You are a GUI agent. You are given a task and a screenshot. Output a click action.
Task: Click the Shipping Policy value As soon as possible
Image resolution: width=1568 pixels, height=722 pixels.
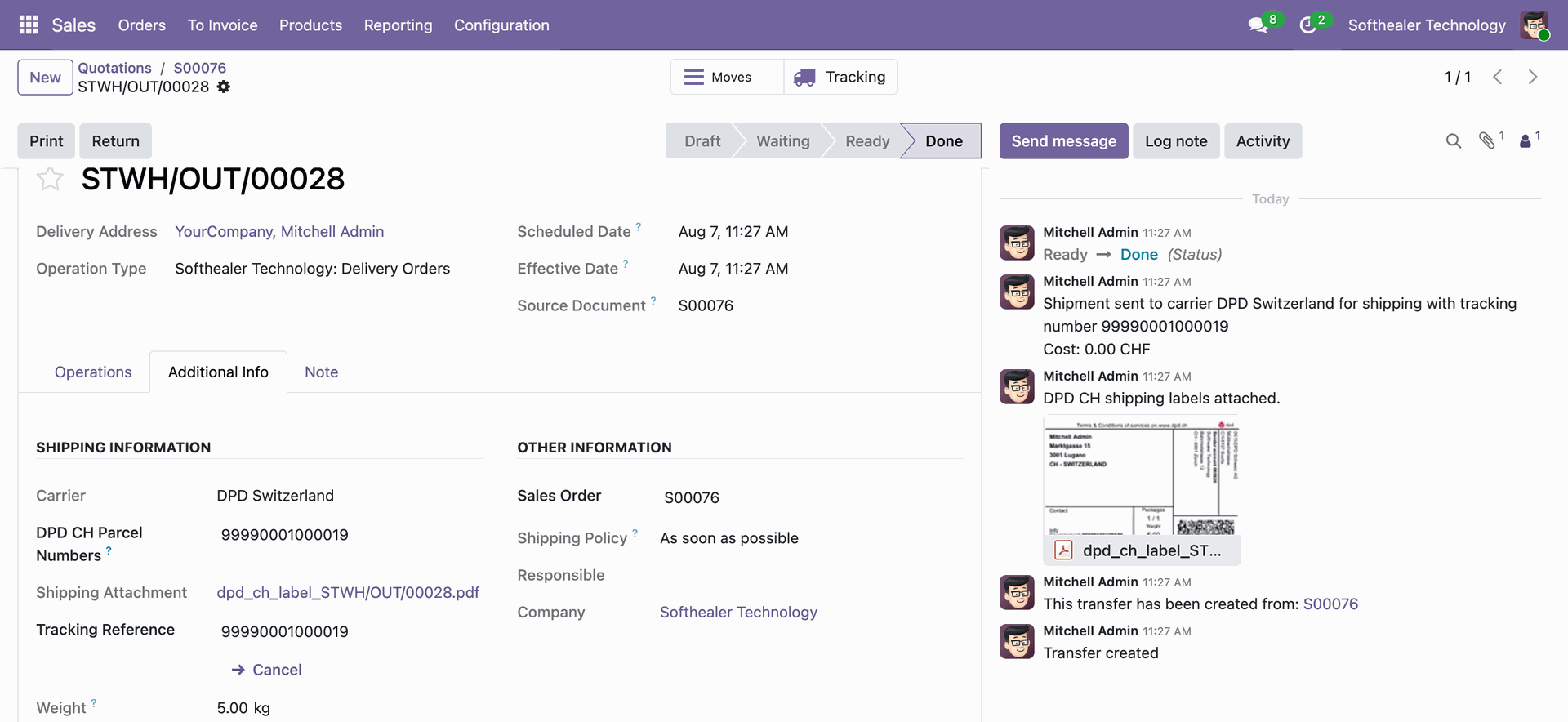[729, 538]
